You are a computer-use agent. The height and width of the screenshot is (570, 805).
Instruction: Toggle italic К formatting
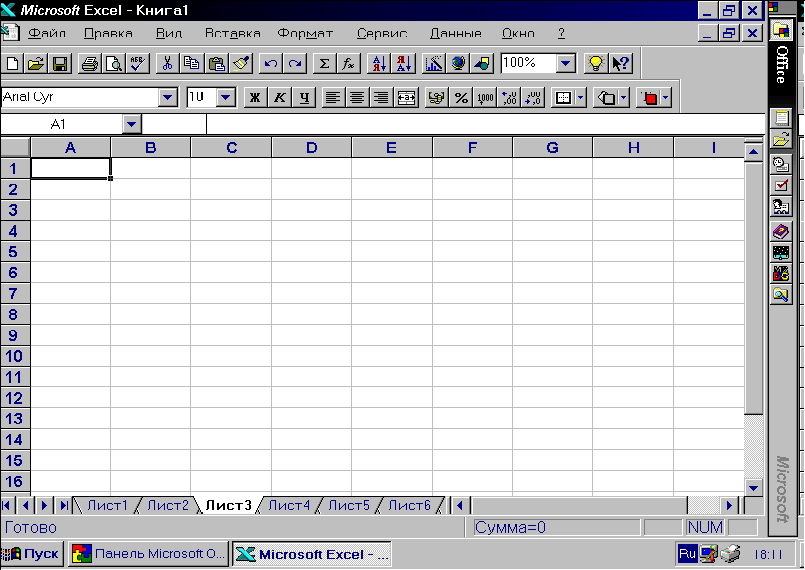tap(280, 98)
